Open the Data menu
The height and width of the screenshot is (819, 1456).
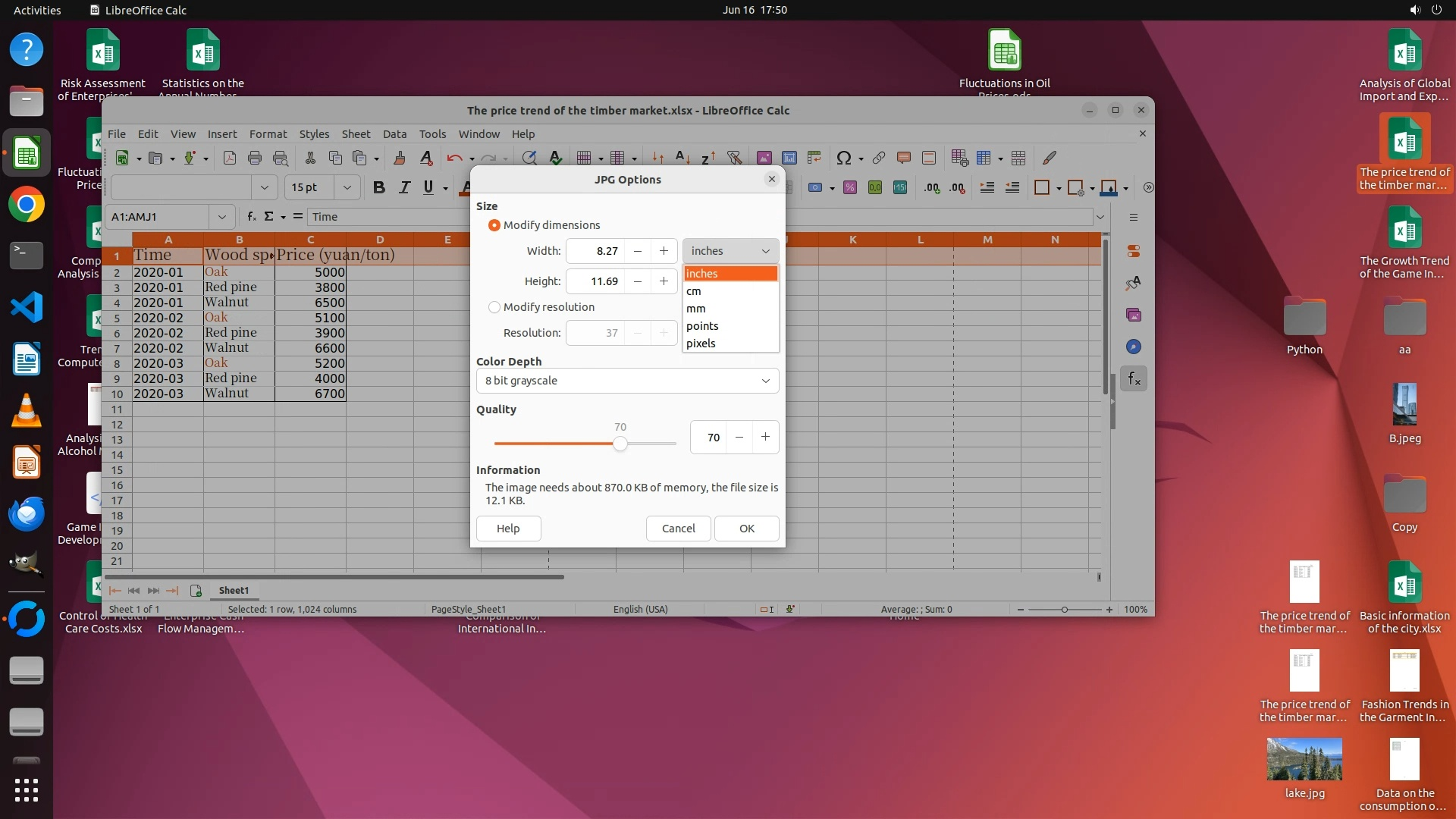coord(394,133)
